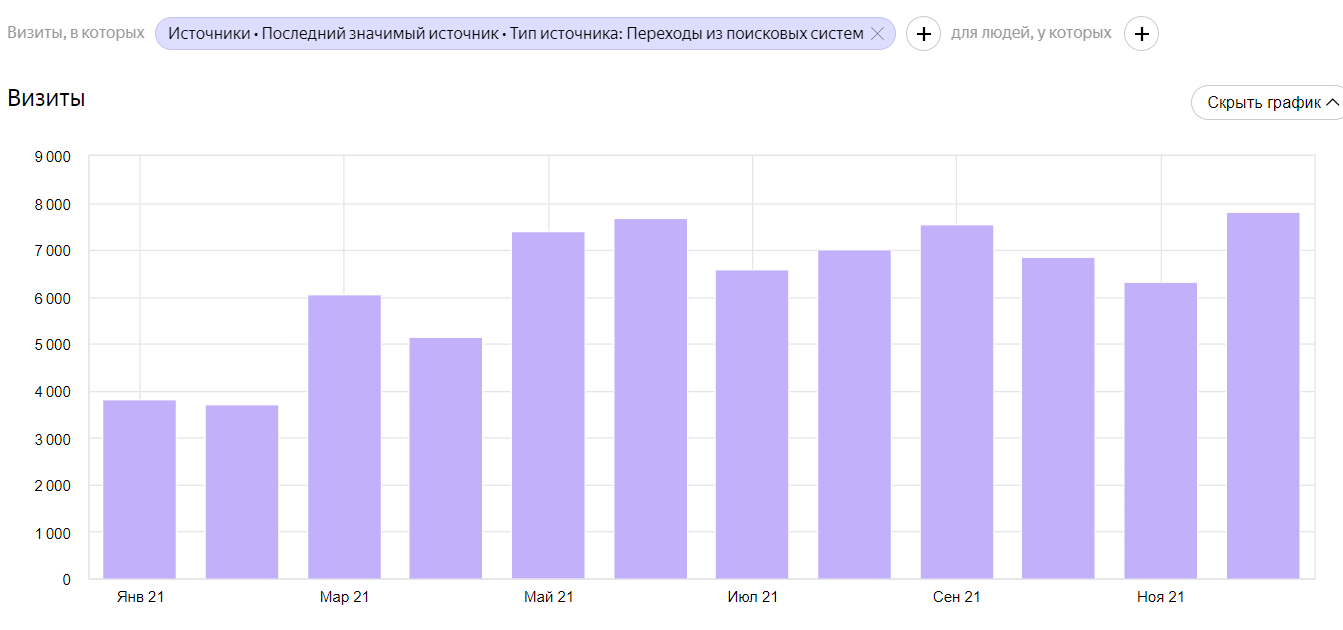
Task: Click the 'Июл 21' axis label
Action: click(752, 597)
